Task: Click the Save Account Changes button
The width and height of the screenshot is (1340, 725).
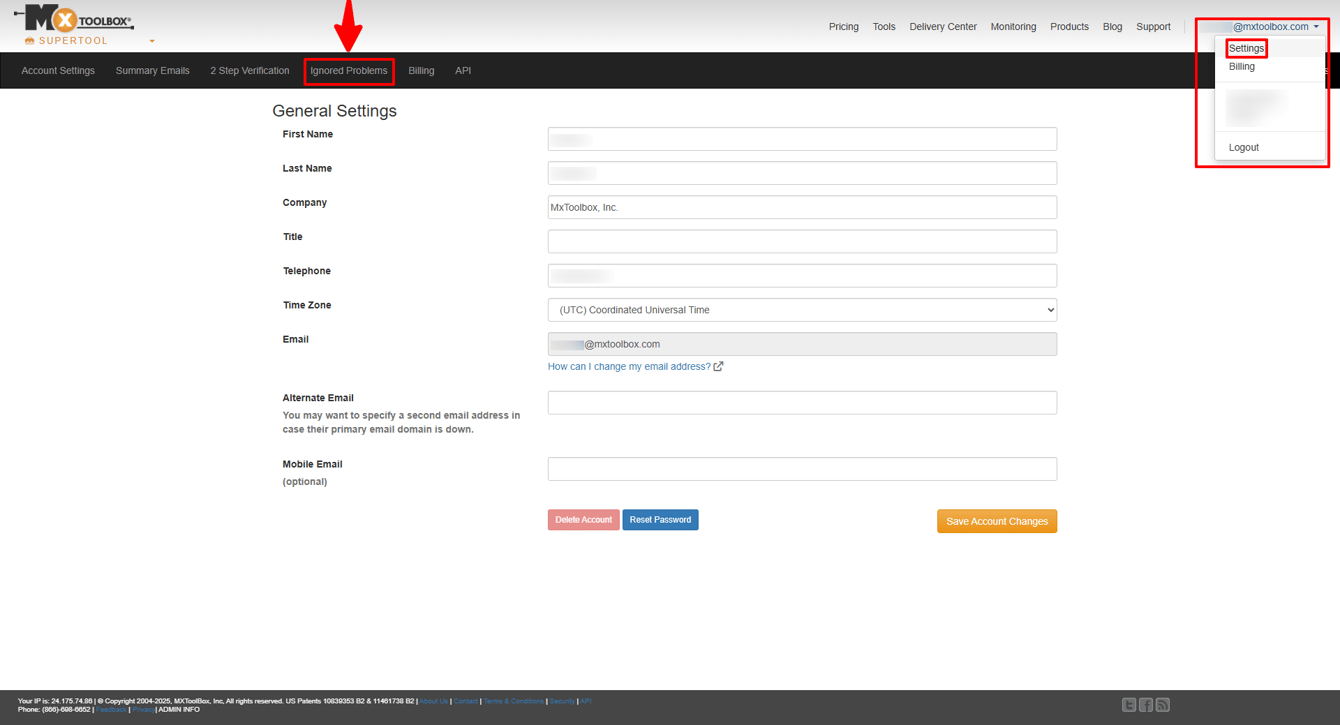Action: click(x=996, y=521)
